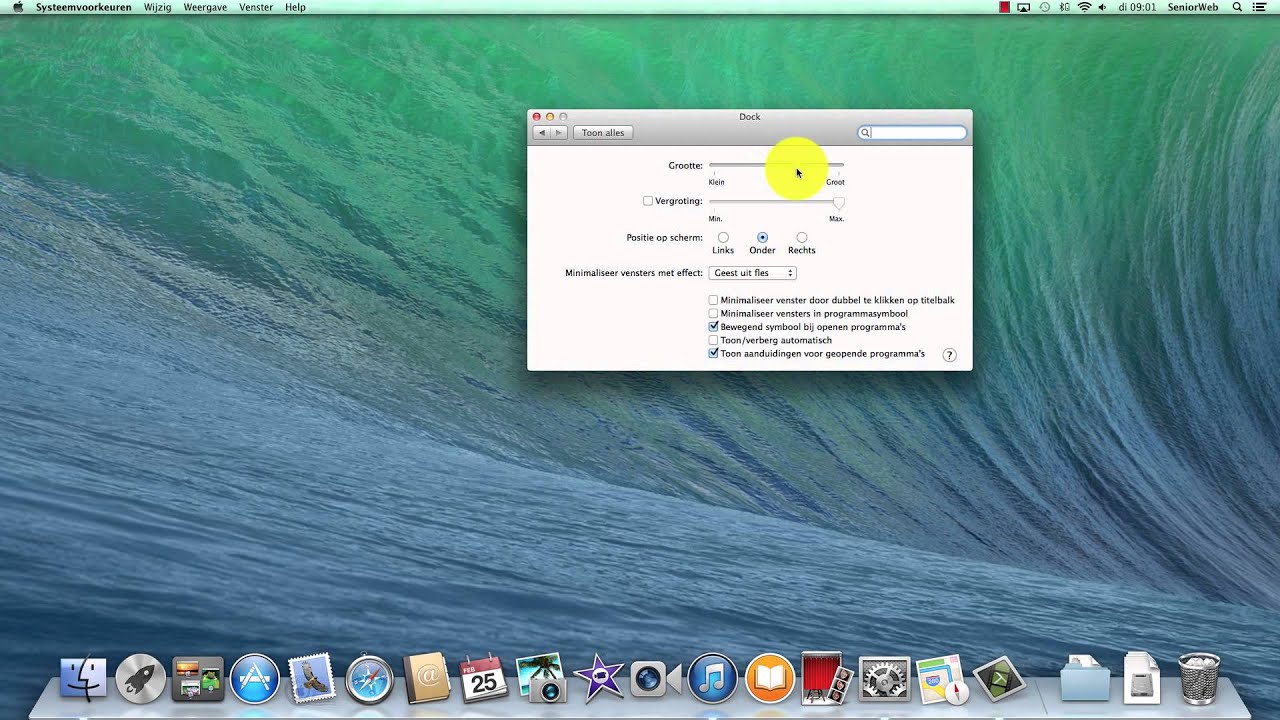Open the Trash in the Dock
Image resolution: width=1280 pixels, height=720 pixels.
pyautogui.click(x=1199, y=678)
